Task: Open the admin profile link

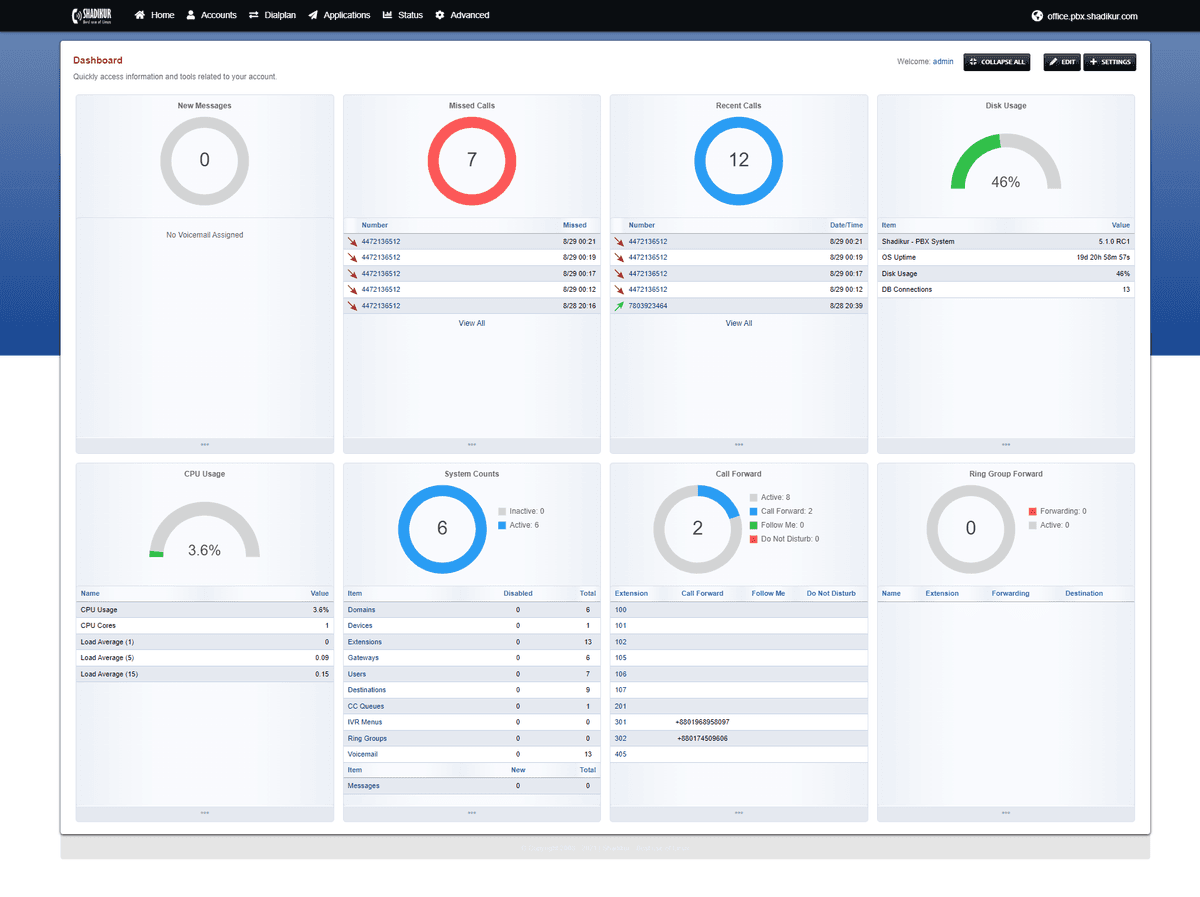Action: click(942, 61)
